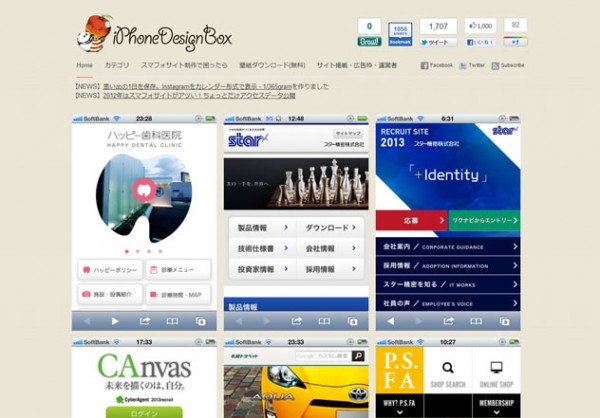Screen dimensions: 600x418
Task: Click forward arrow in dental clinic Safari toolbar
Action: click(x=115, y=321)
